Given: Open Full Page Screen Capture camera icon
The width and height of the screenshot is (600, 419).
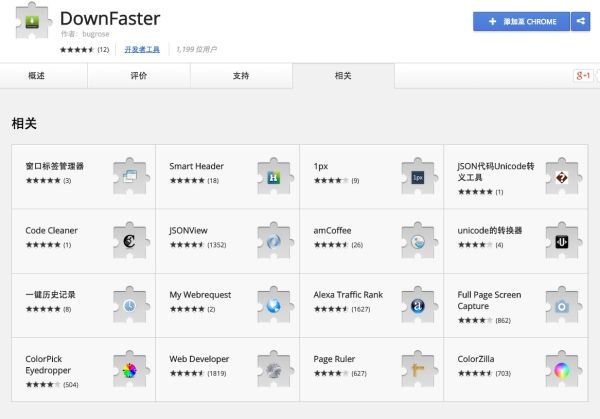Looking at the screenshot, I should (562, 305).
